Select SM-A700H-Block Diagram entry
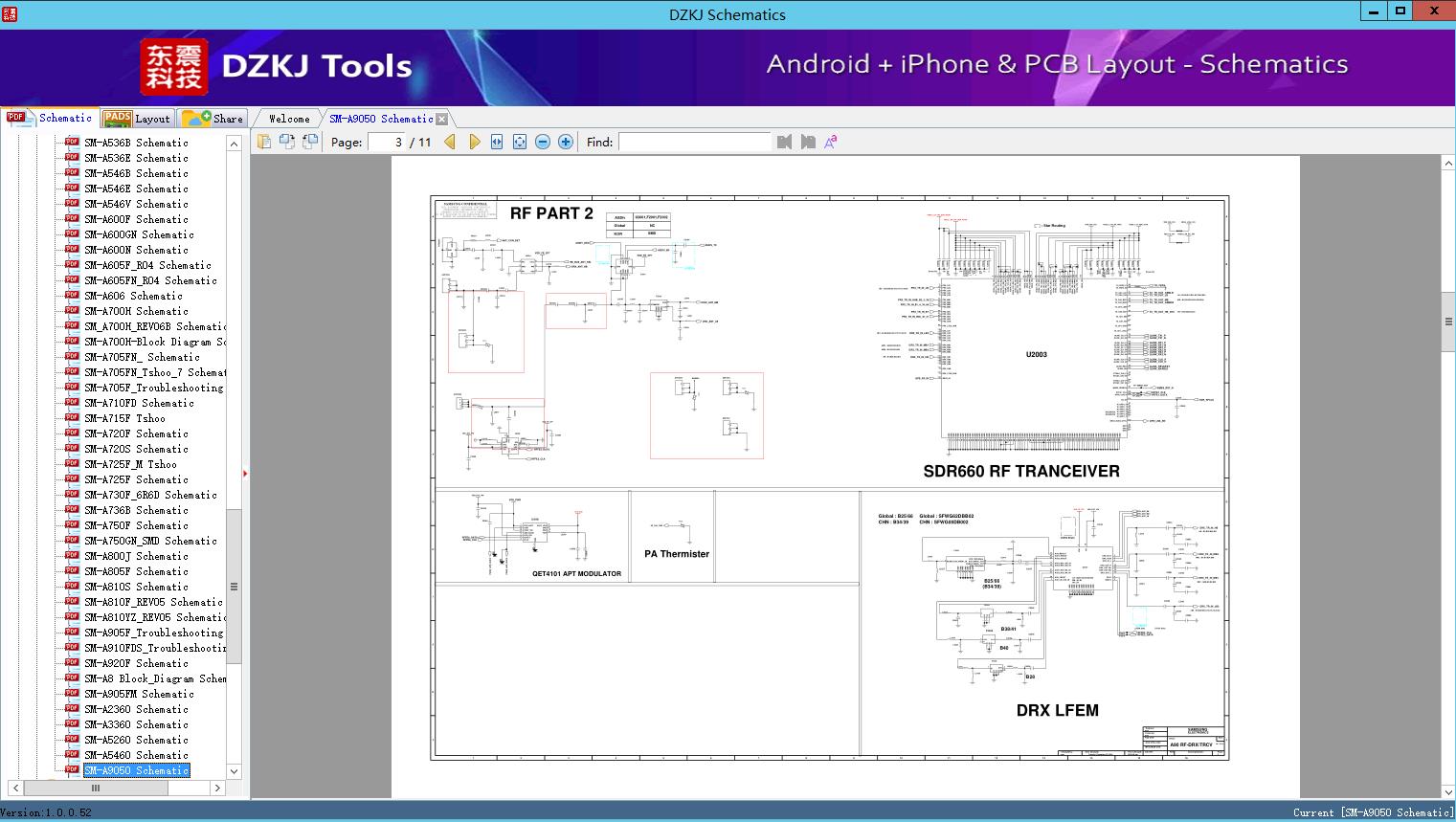 (155, 342)
